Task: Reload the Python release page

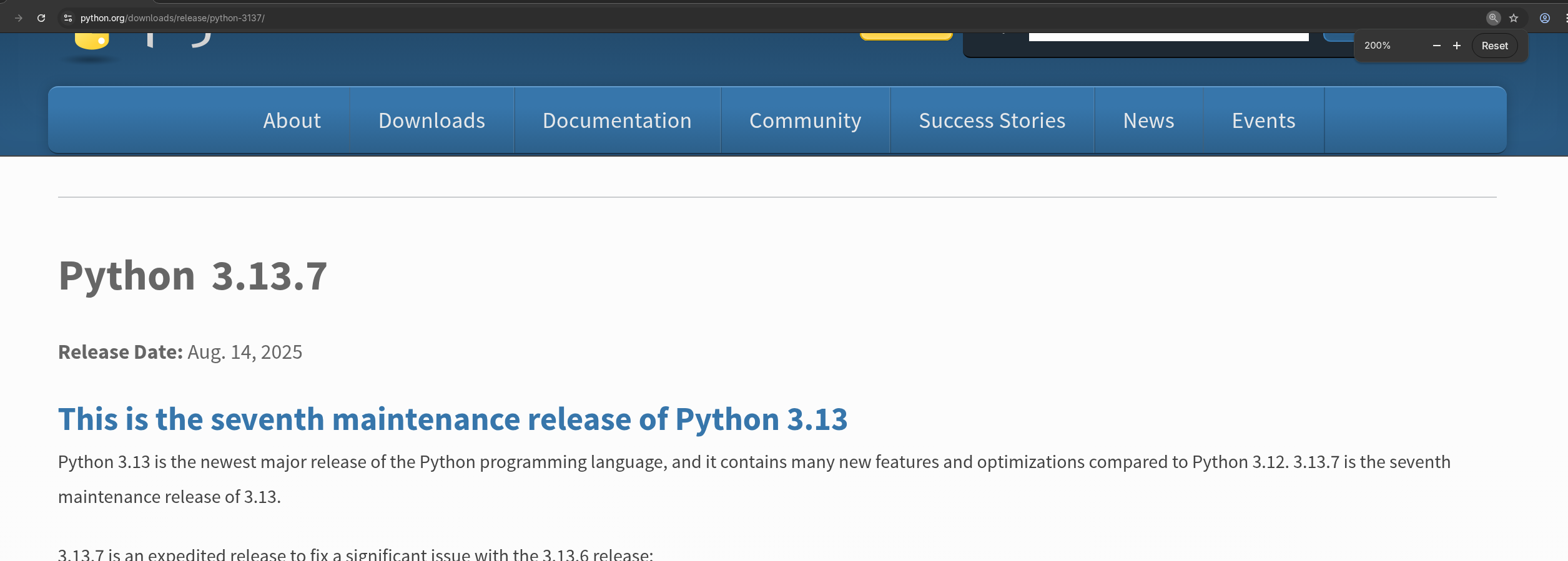Action: (x=41, y=18)
